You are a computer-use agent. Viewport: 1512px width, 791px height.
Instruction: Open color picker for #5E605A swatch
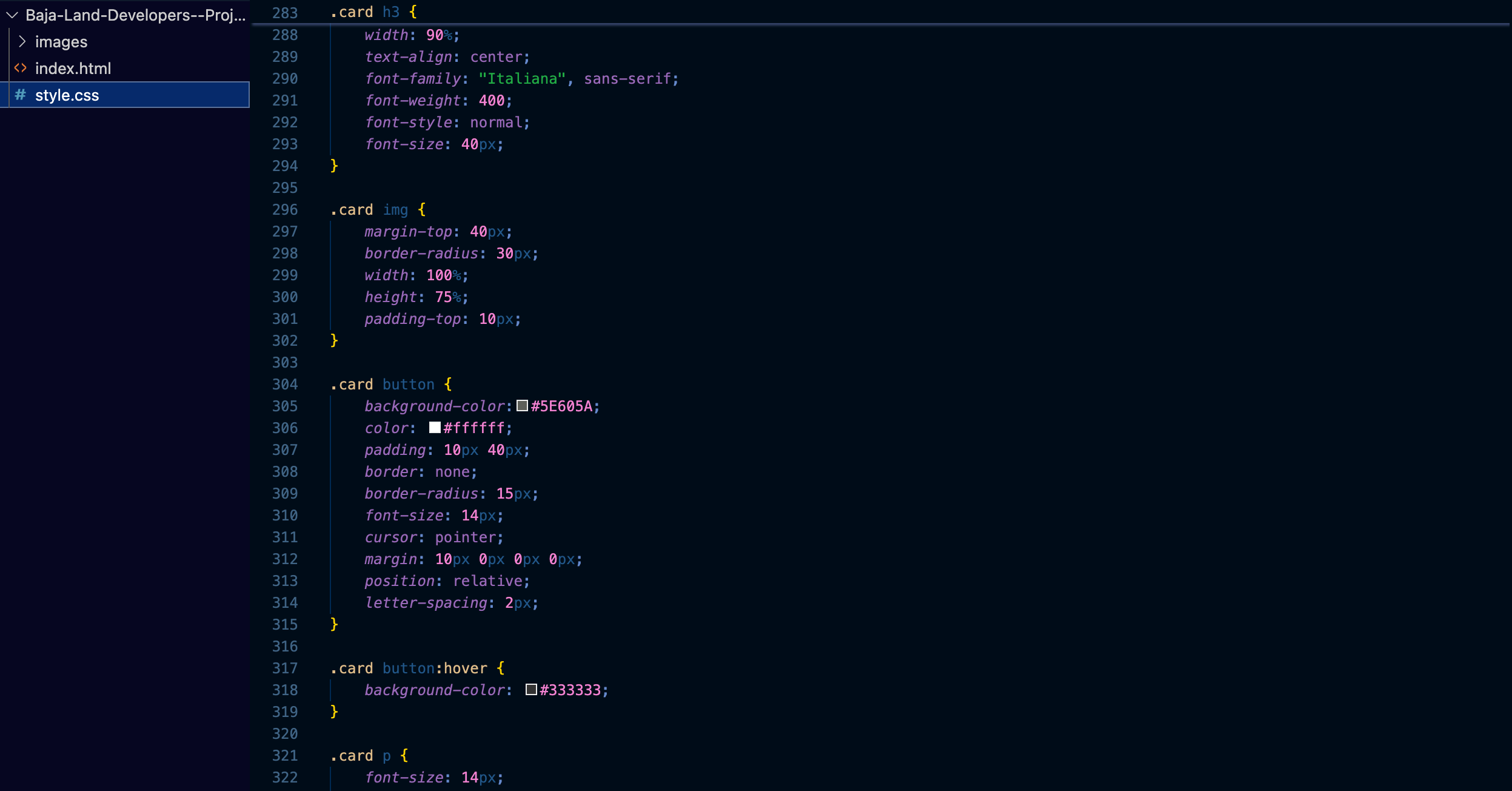[x=522, y=406]
